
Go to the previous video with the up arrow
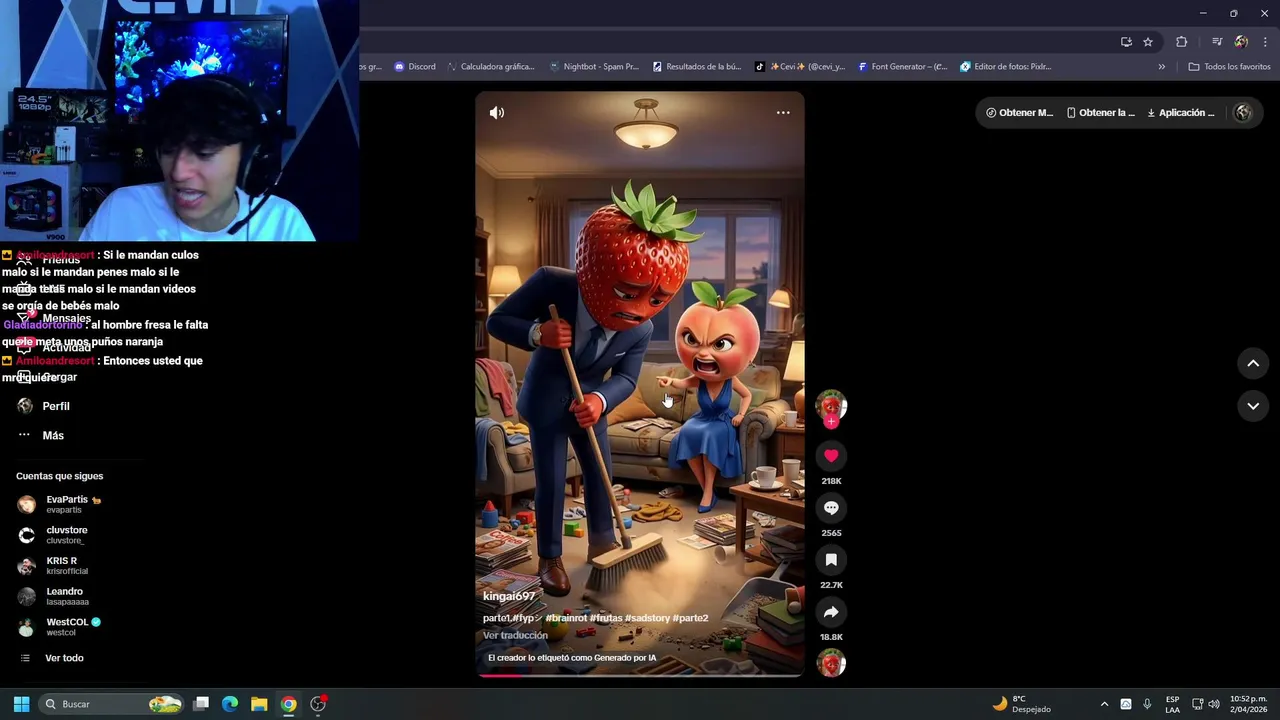click(1253, 364)
